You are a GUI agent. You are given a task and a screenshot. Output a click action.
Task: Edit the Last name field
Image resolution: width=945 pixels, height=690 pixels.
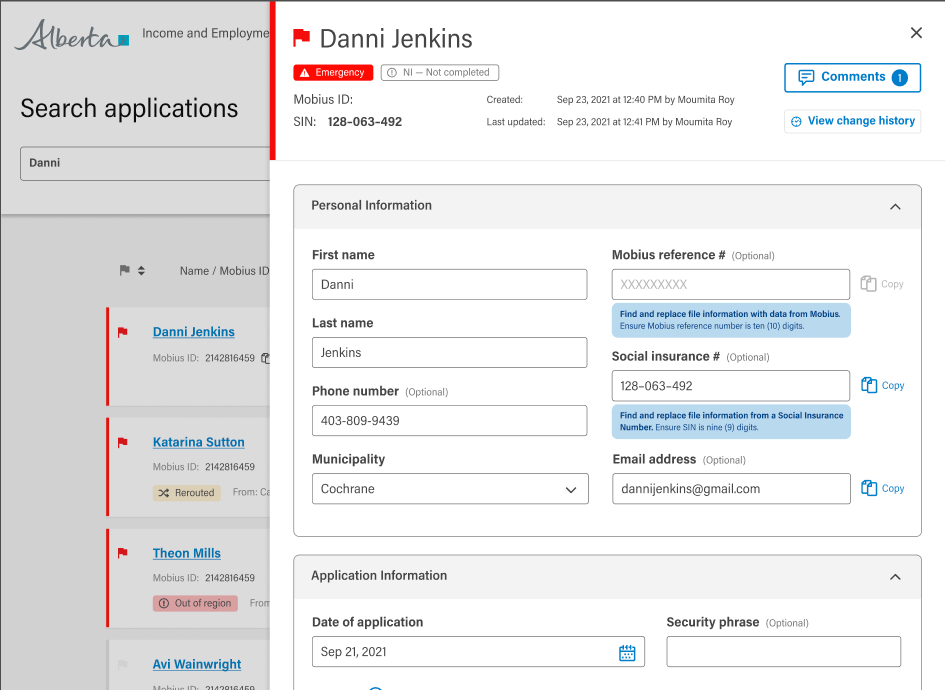(x=450, y=353)
